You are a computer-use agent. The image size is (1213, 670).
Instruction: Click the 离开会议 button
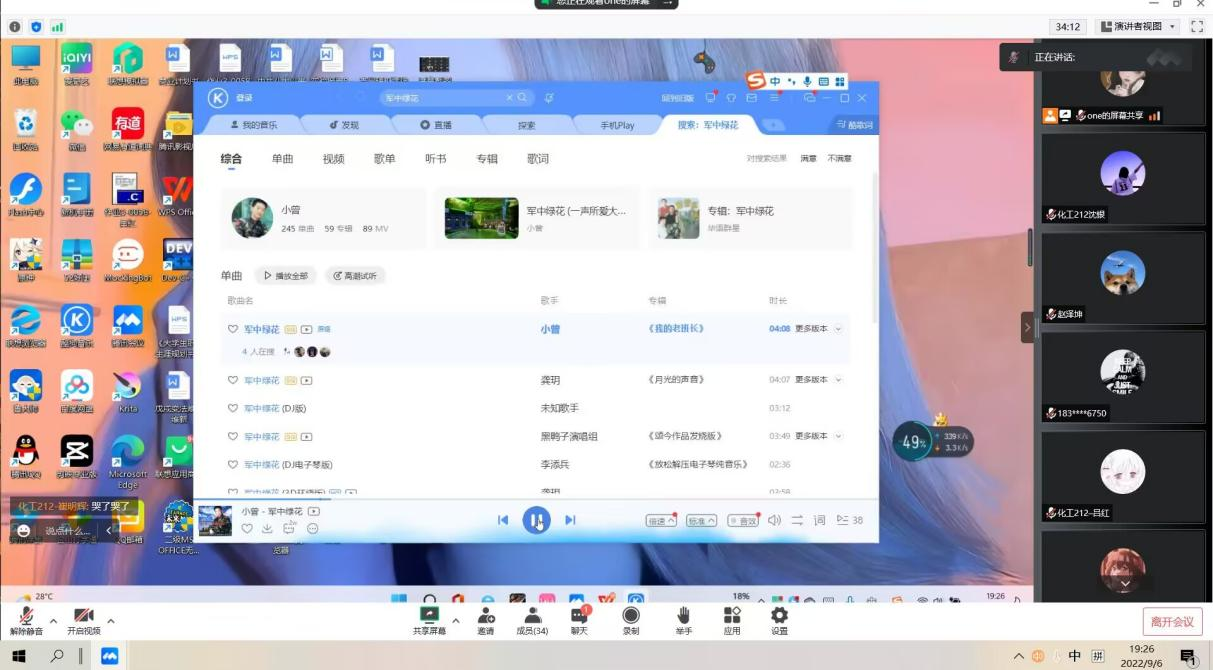coord(1172,622)
